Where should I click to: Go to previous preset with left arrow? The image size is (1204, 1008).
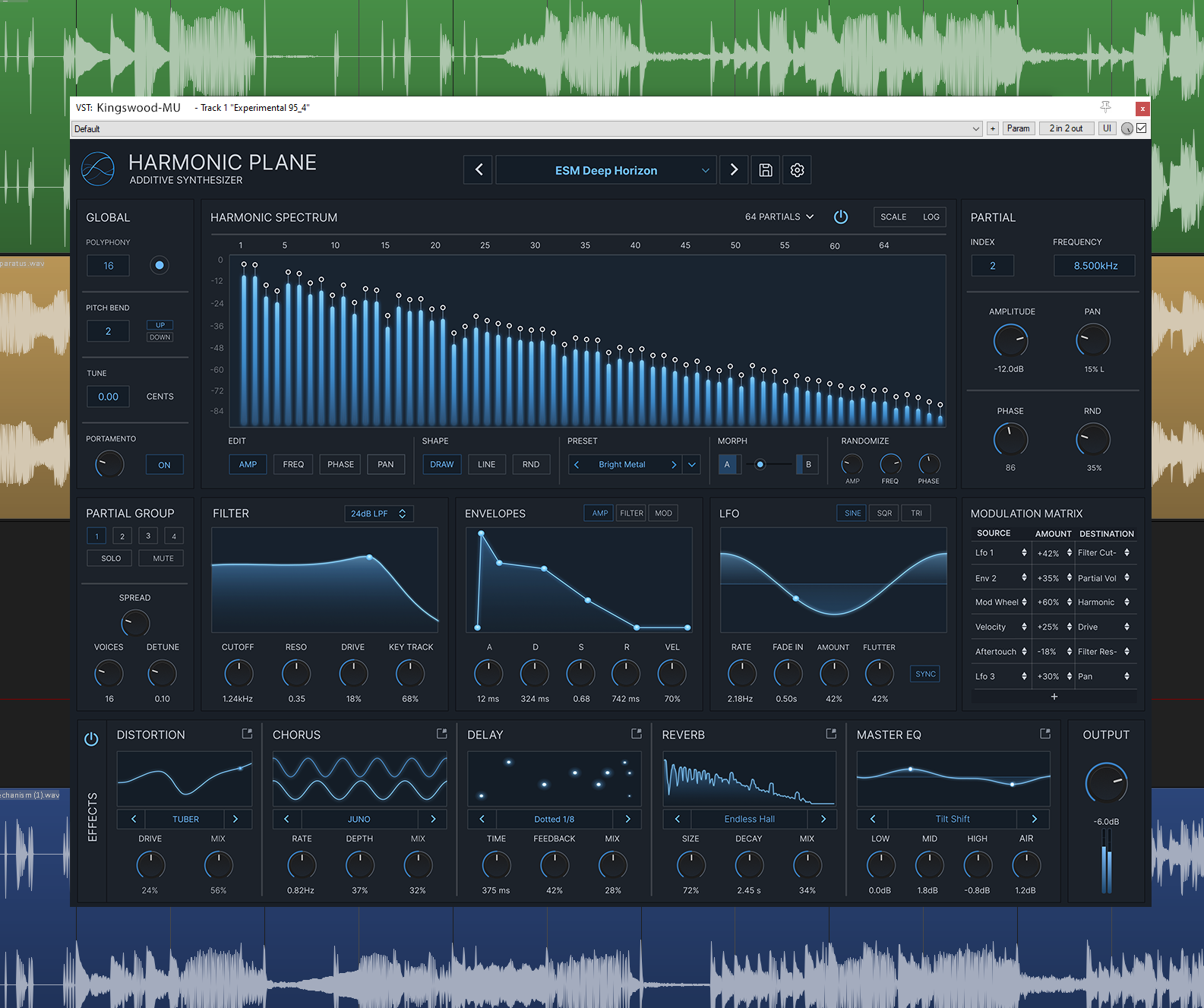[479, 170]
